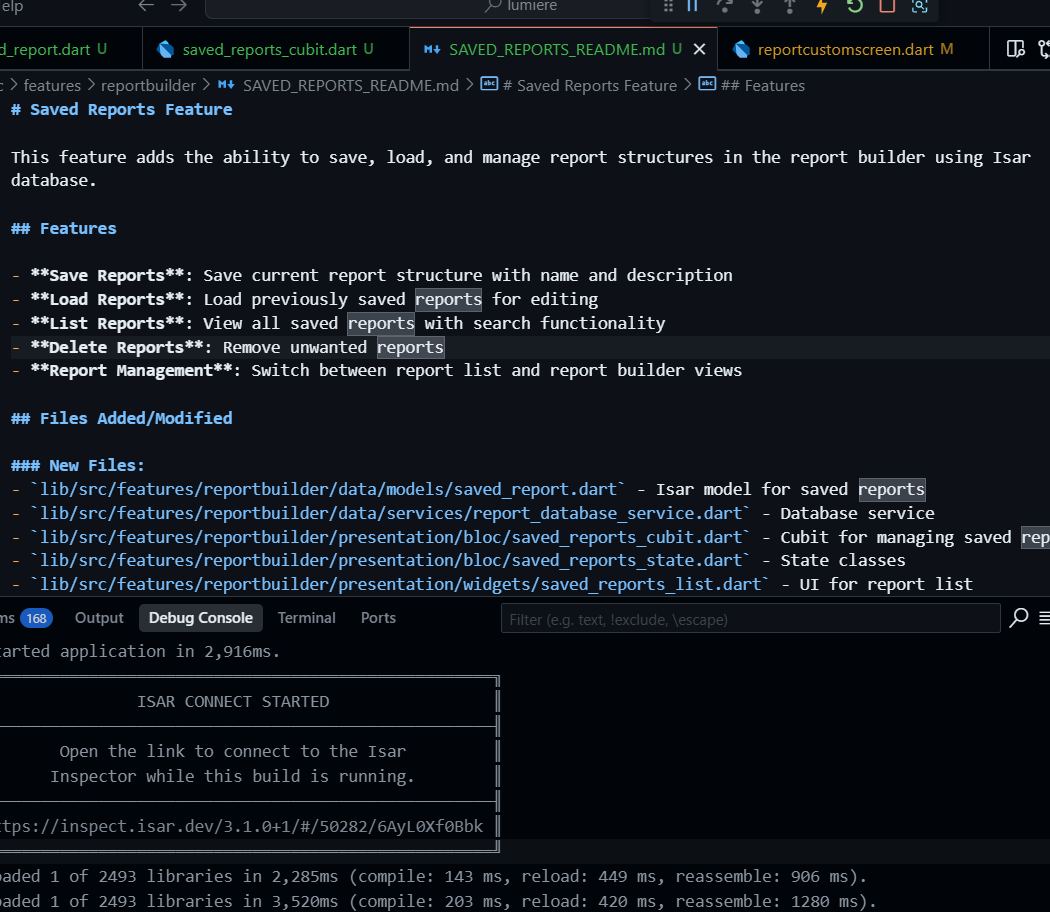Click the saved_report.dart file path line

click(469, 489)
